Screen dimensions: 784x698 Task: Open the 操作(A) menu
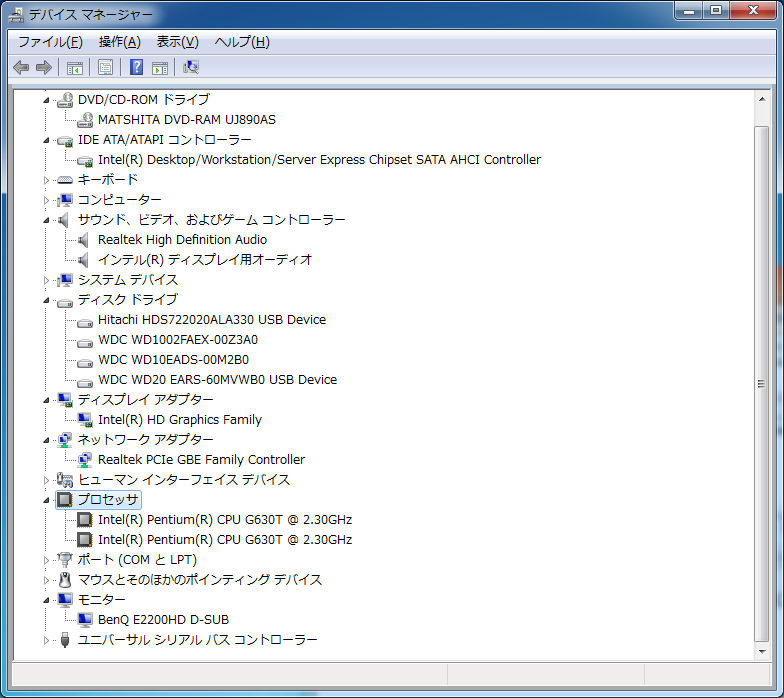click(119, 41)
